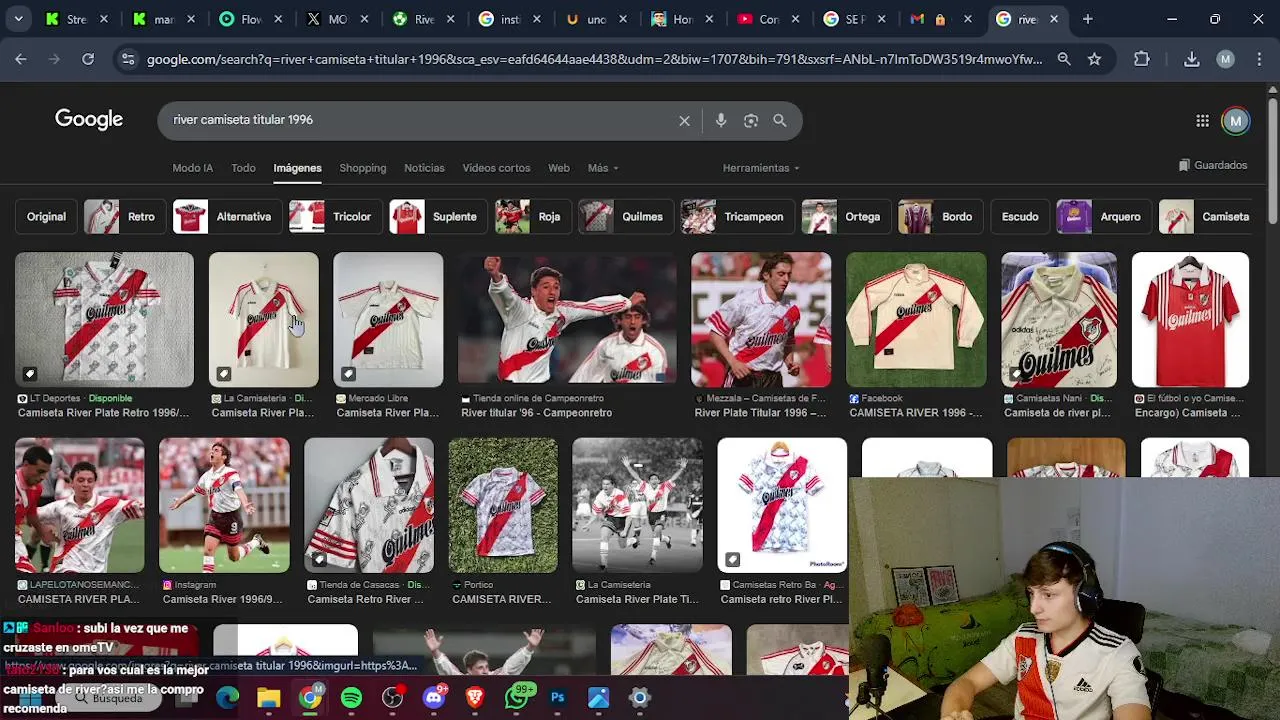Apply the Ortega filter chip
This screenshot has width=1280, height=720.
tap(846, 217)
